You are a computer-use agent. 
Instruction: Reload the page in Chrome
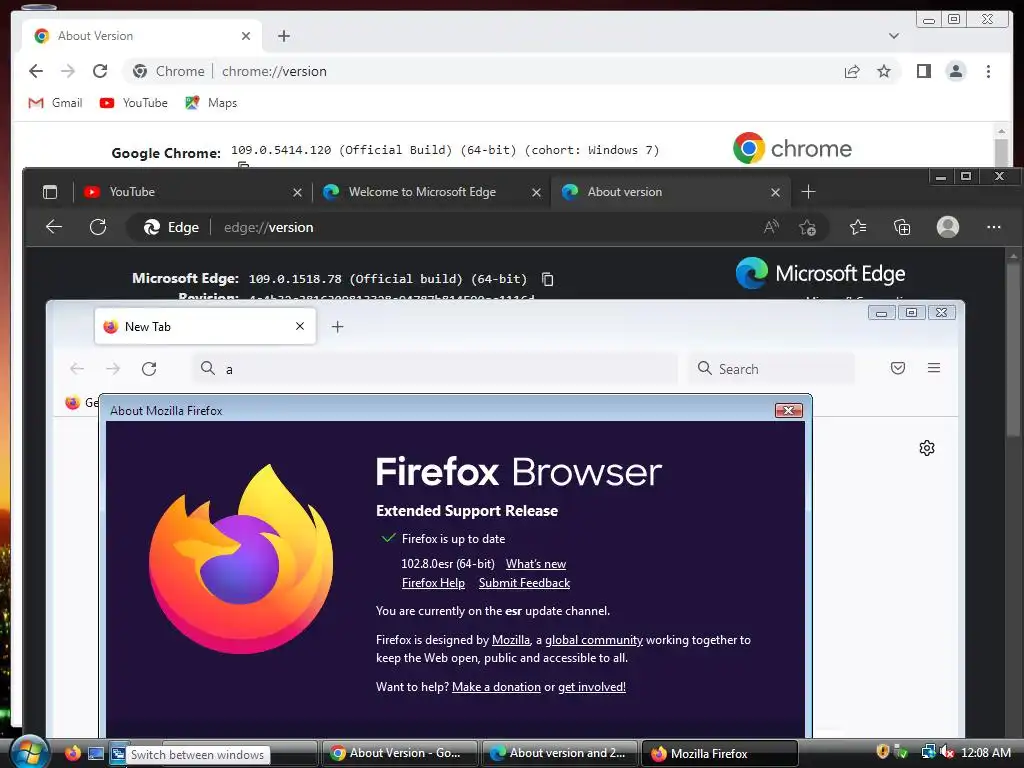pos(100,71)
